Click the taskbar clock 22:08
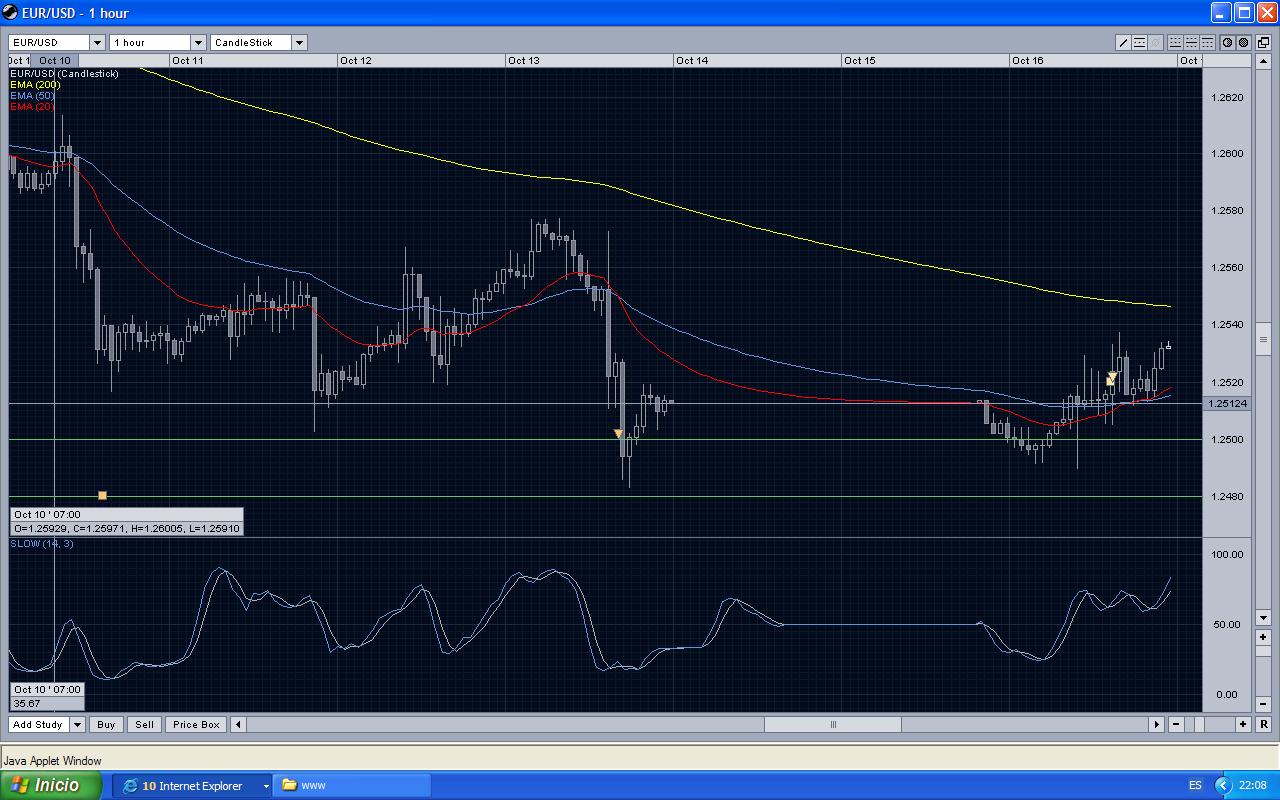This screenshot has width=1280, height=800. coord(1253,786)
